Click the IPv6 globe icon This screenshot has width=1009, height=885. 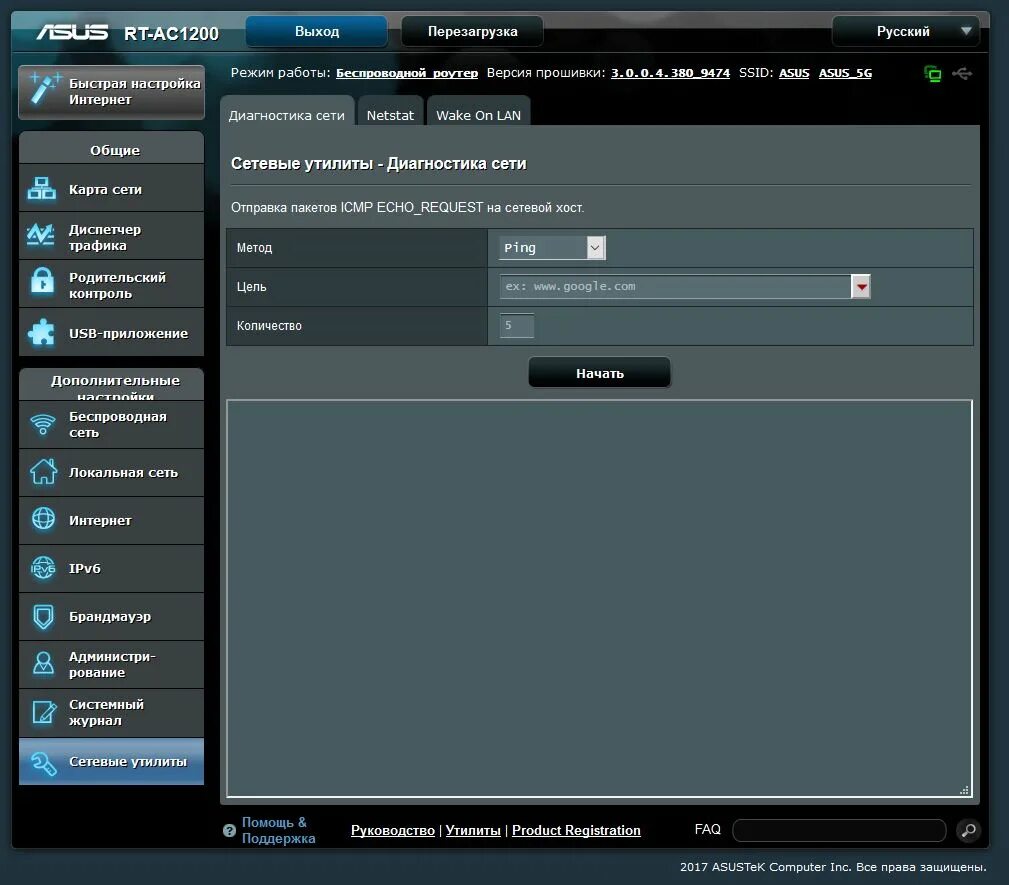[43, 568]
